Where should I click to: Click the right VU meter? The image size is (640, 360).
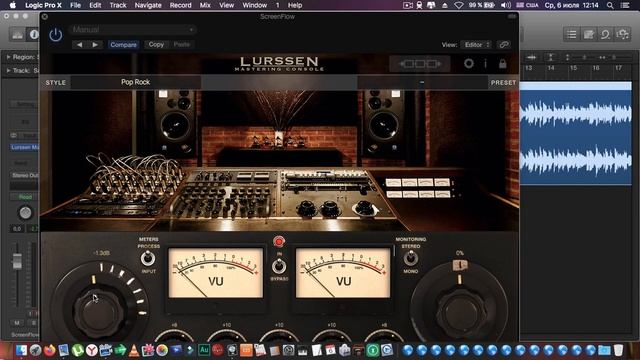[x=343, y=273]
